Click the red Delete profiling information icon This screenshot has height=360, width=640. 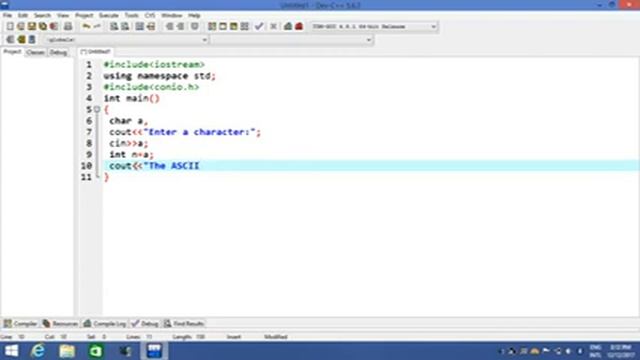coord(299,27)
